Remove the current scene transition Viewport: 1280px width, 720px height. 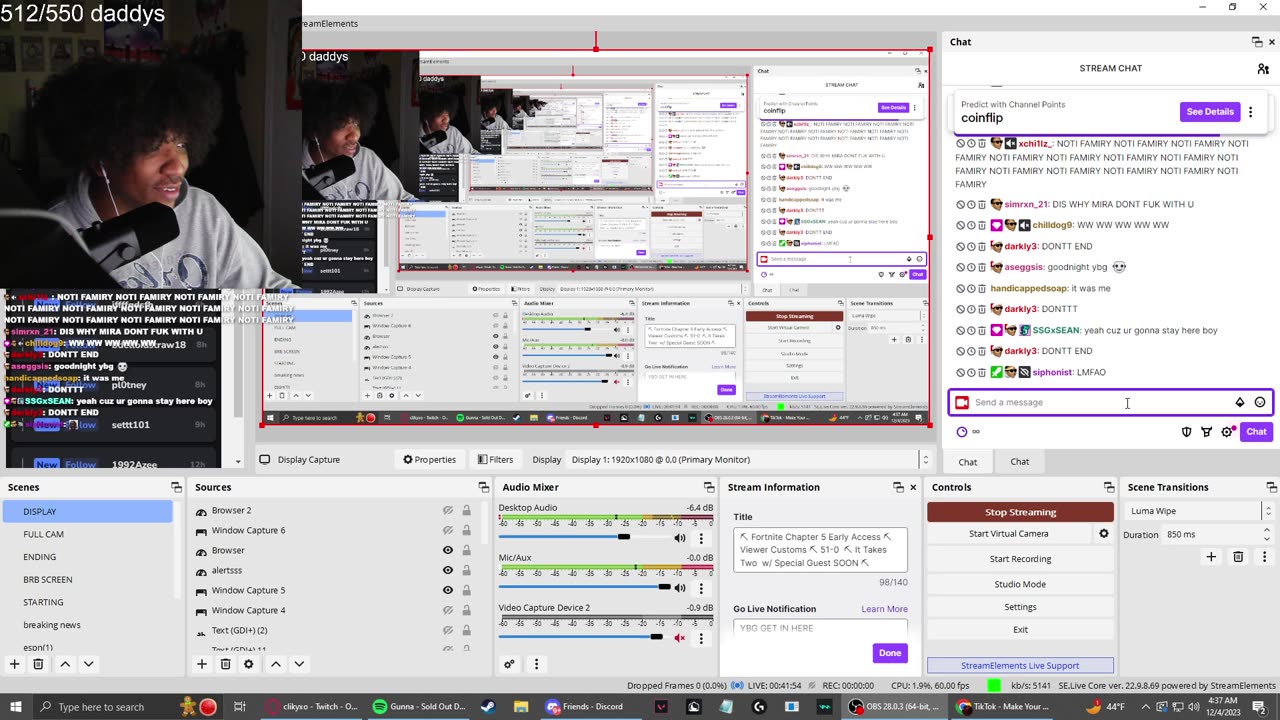[1238, 557]
